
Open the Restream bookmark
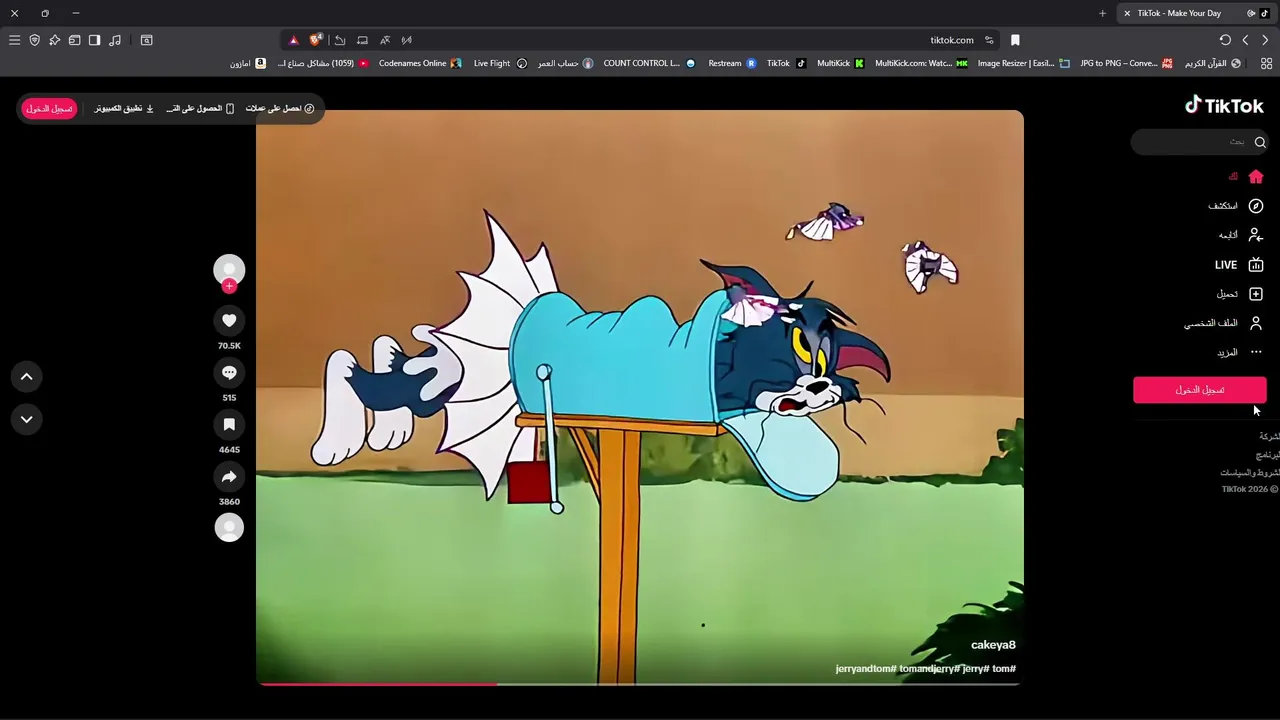click(x=732, y=63)
